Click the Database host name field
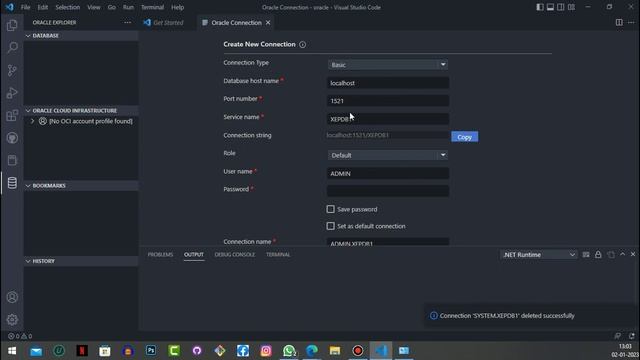640x360 pixels. [388, 83]
